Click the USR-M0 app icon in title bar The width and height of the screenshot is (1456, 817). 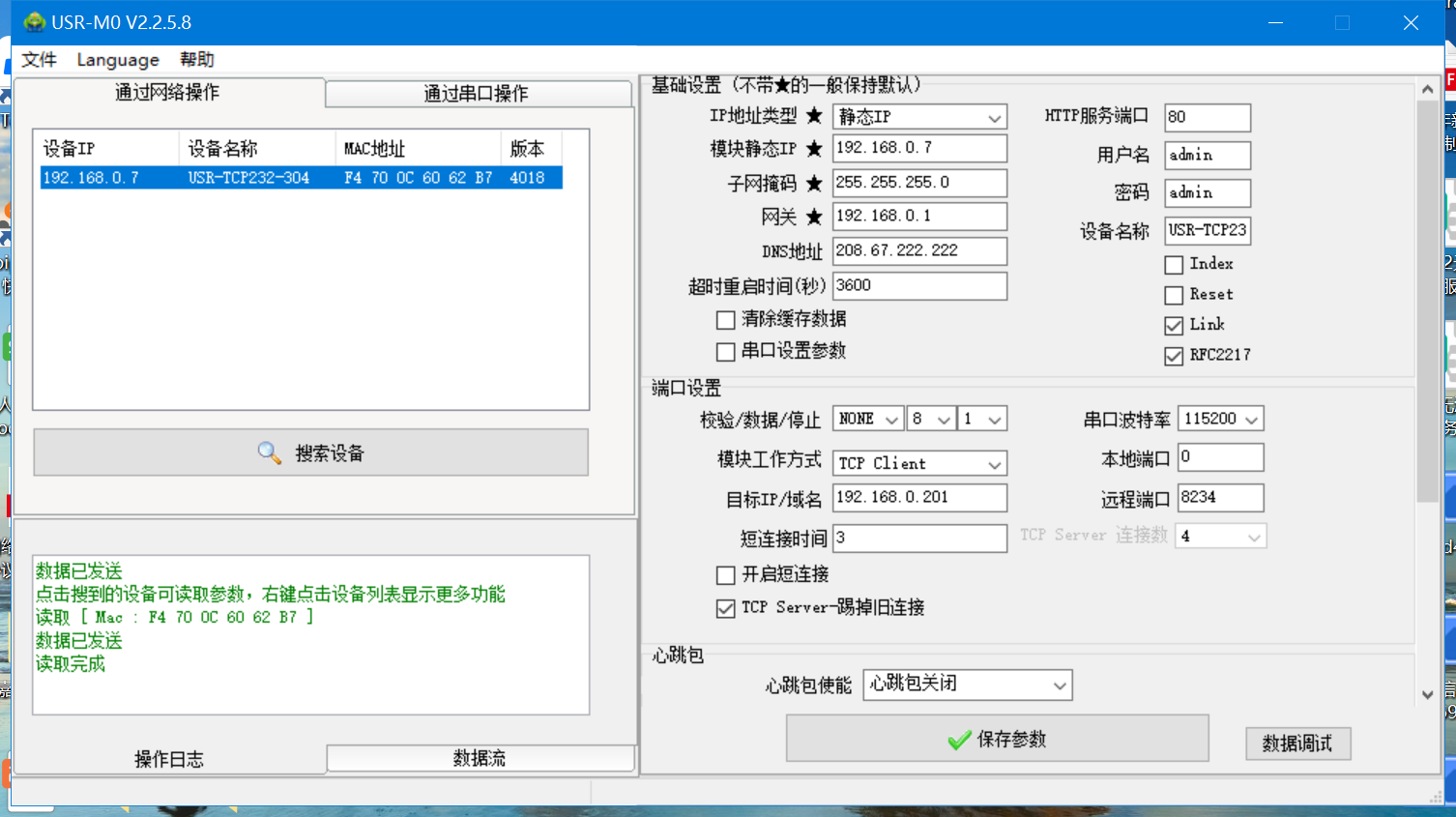click(x=34, y=22)
